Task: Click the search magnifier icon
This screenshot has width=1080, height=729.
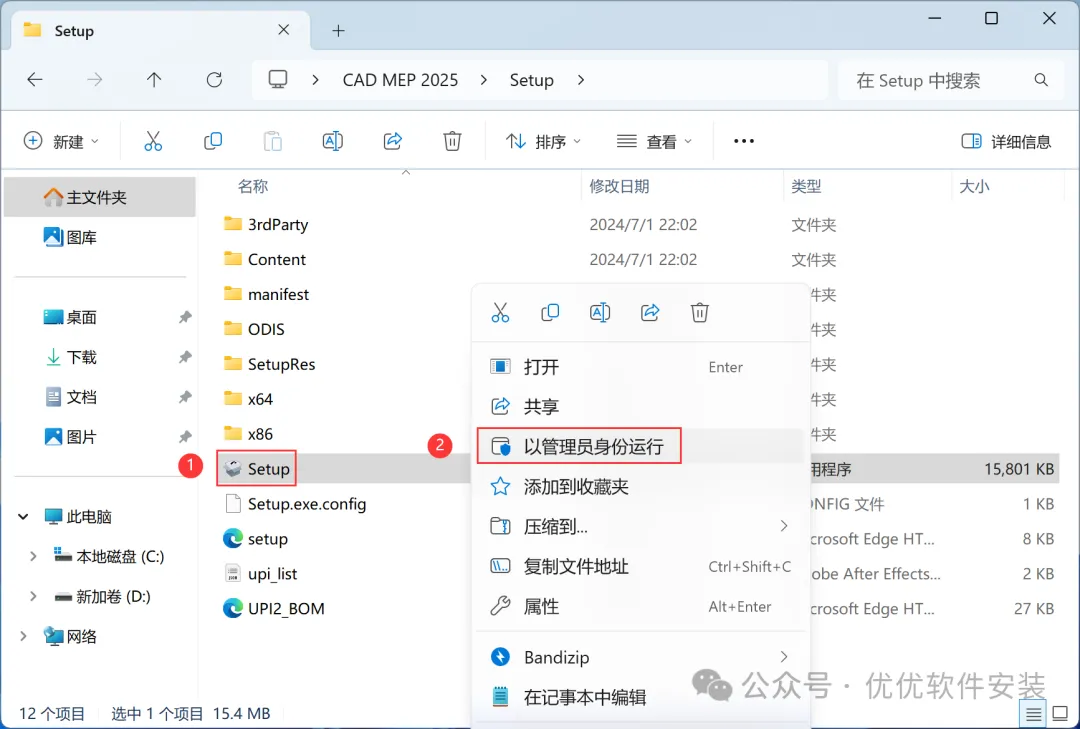Action: pos(1041,80)
